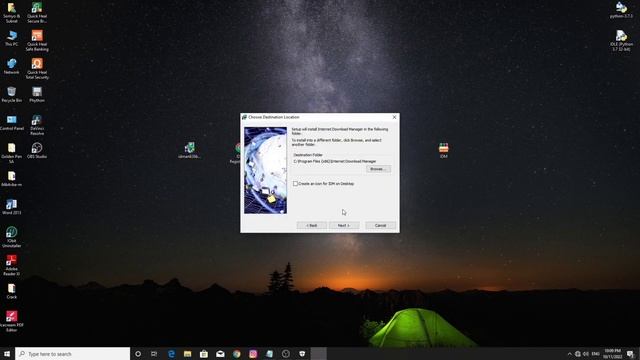Open network settings from system tray

(578, 353)
